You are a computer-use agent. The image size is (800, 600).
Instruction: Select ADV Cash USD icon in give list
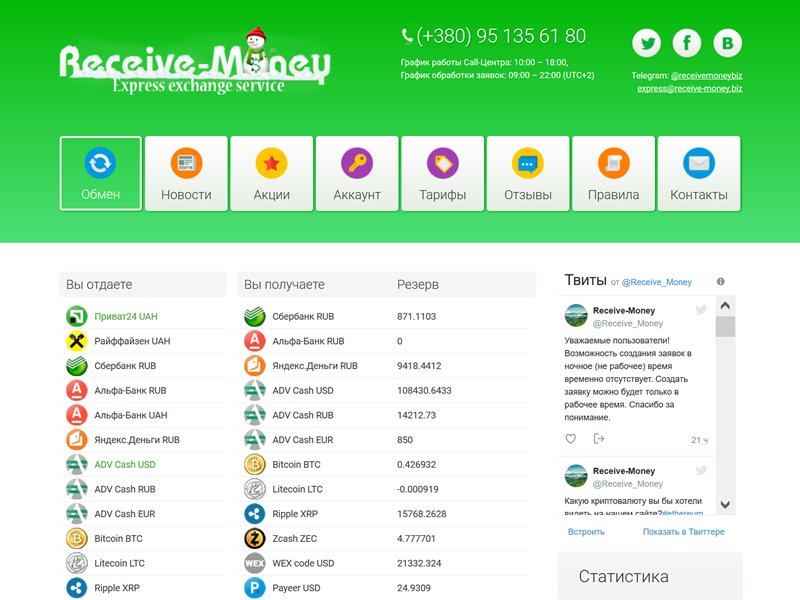pos(77,464)
